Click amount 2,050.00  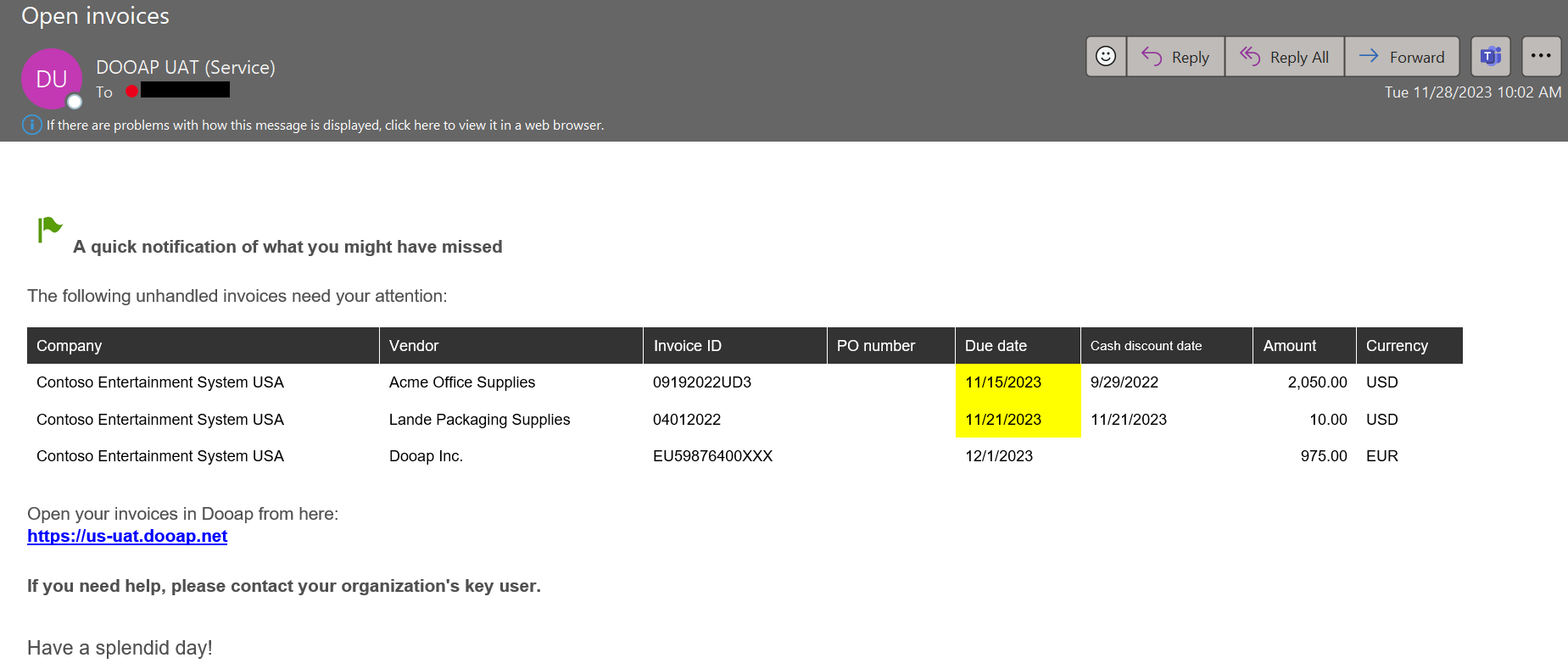1318,382
